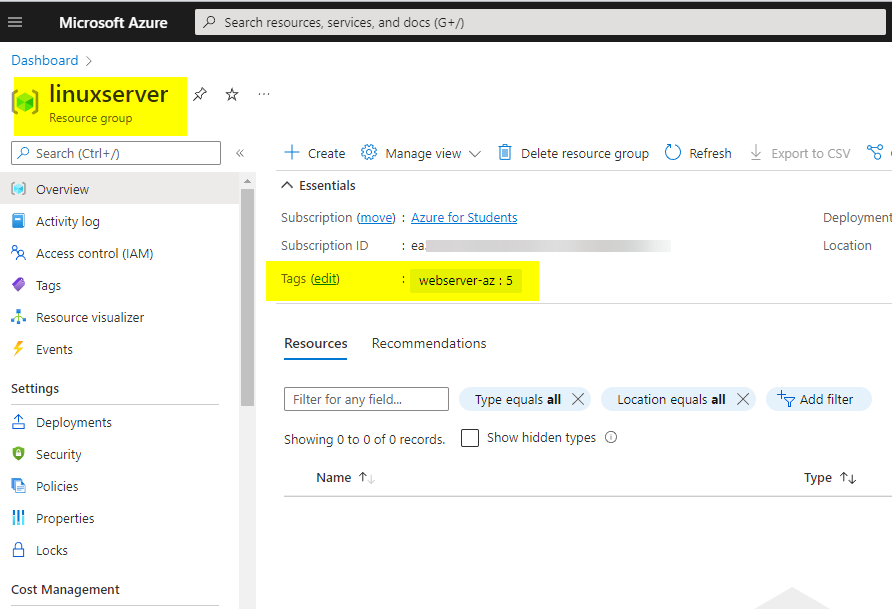Collapse the left menu with double chevron
892x609 pixels.
(x=240, y=153)
